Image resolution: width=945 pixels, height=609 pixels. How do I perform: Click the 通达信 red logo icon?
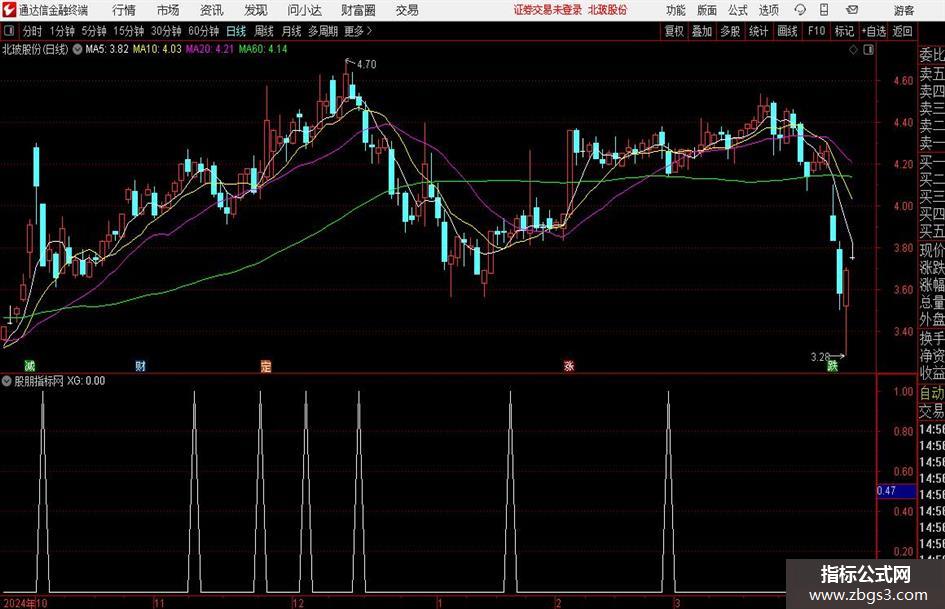tap(8, 10)
